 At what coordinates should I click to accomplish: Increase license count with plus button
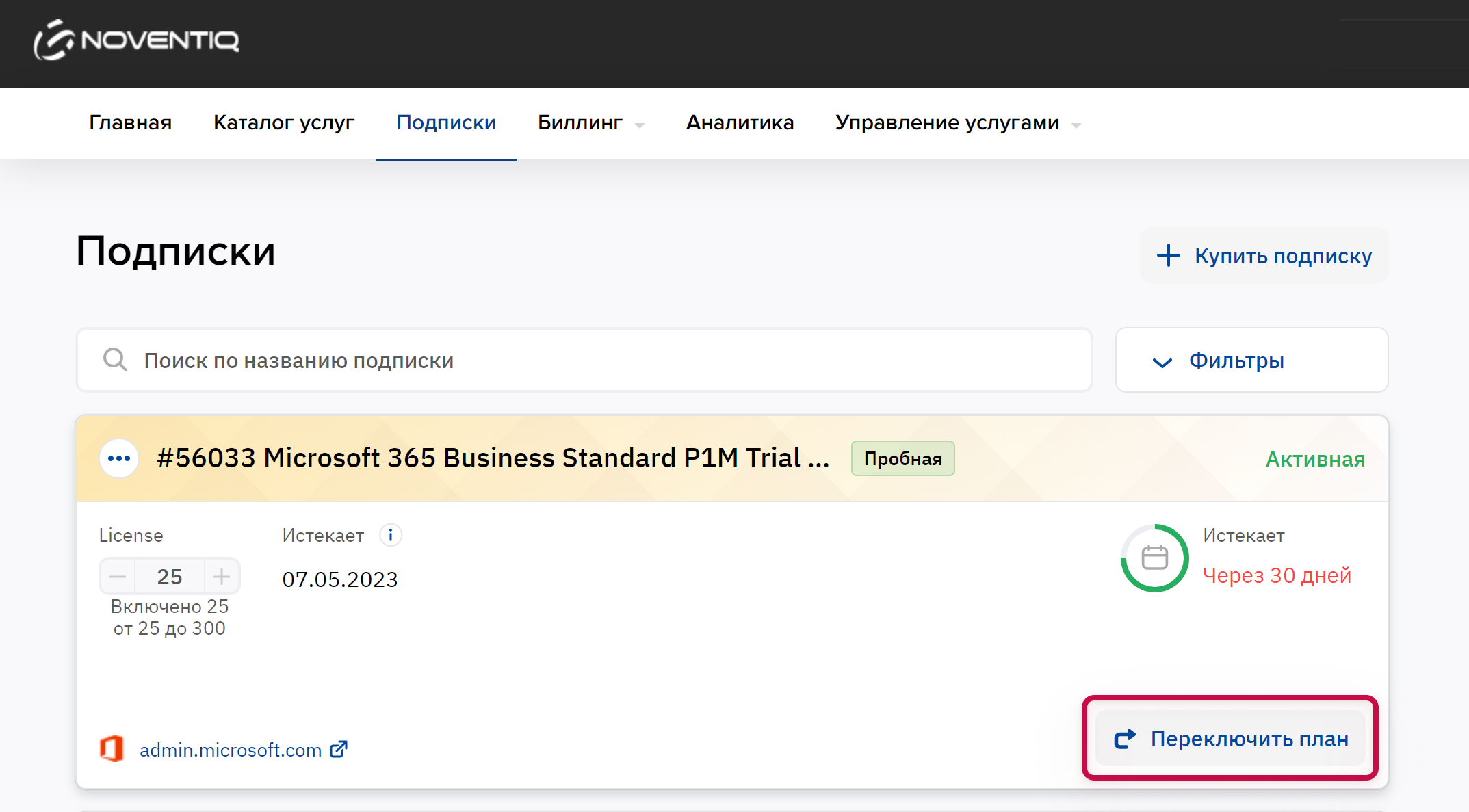pos(222,577)
